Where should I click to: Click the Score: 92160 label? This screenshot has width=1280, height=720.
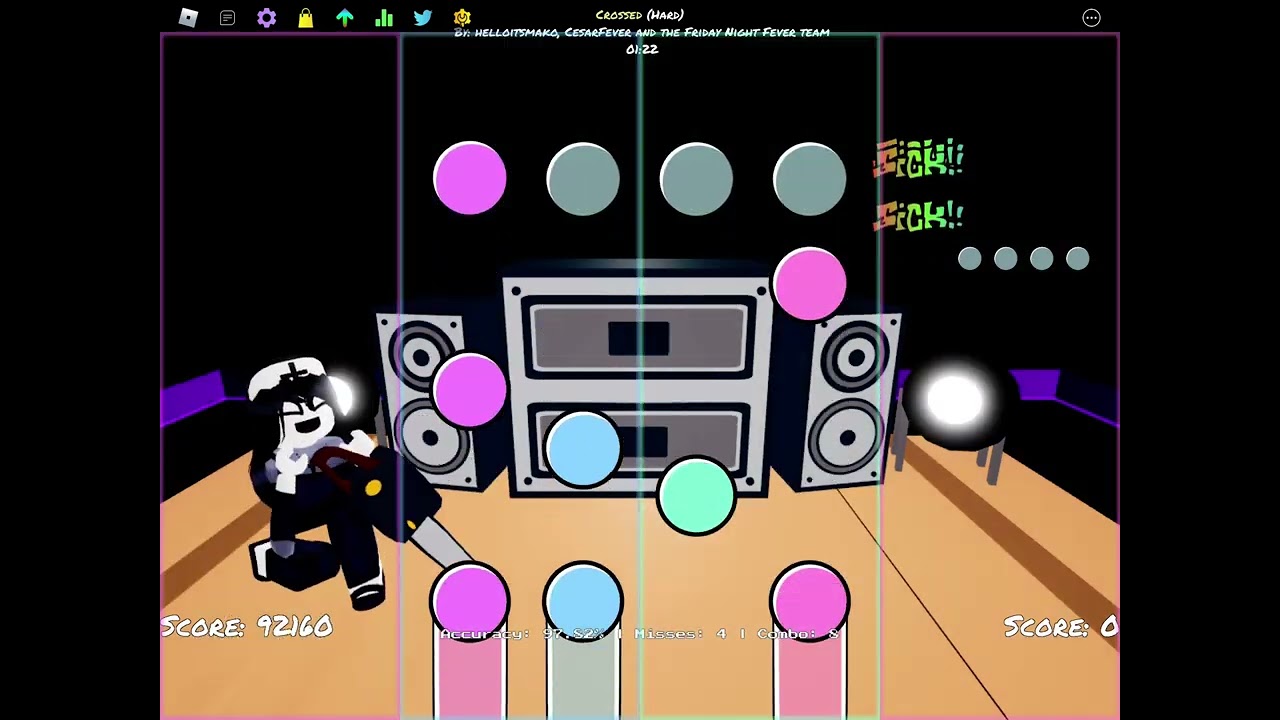point(247,627)
